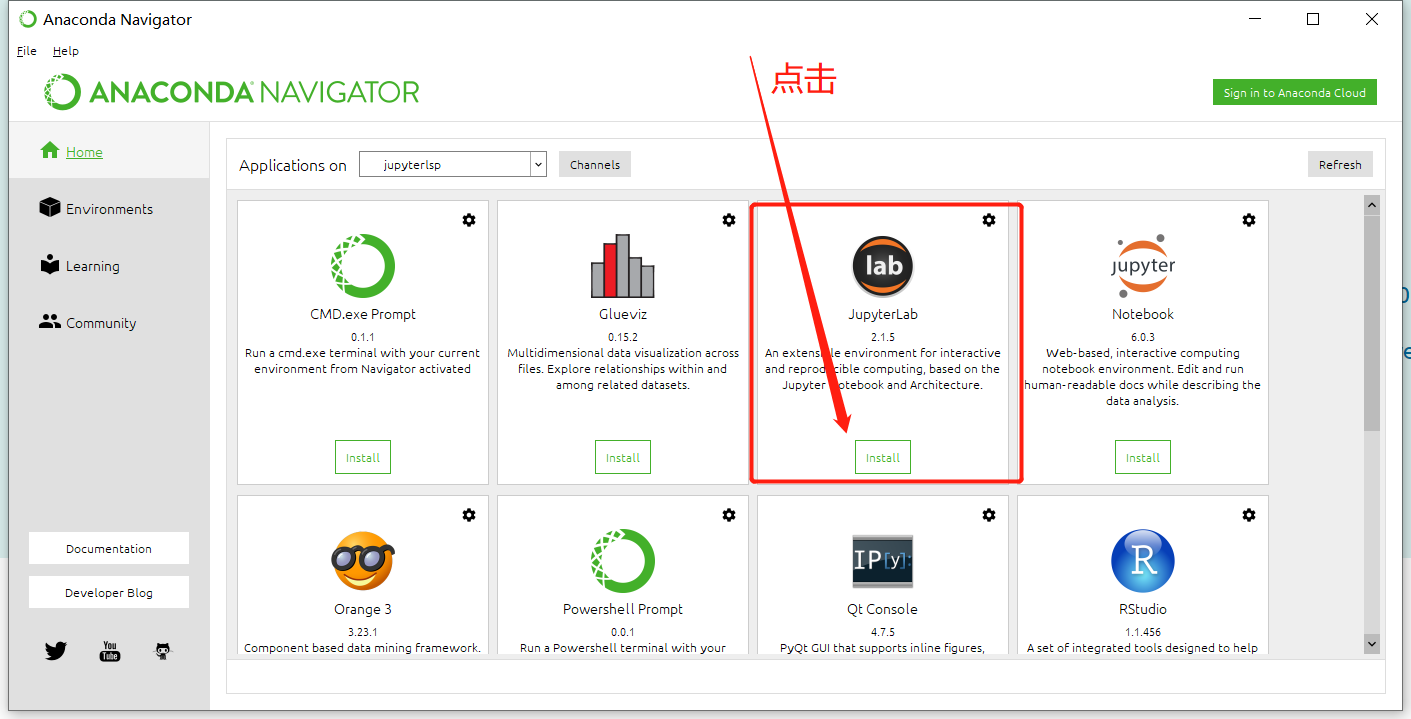Click the Glueviz bar chart icon
Viewport: 1411px width, 719px height.
click(x=623, y=266)
